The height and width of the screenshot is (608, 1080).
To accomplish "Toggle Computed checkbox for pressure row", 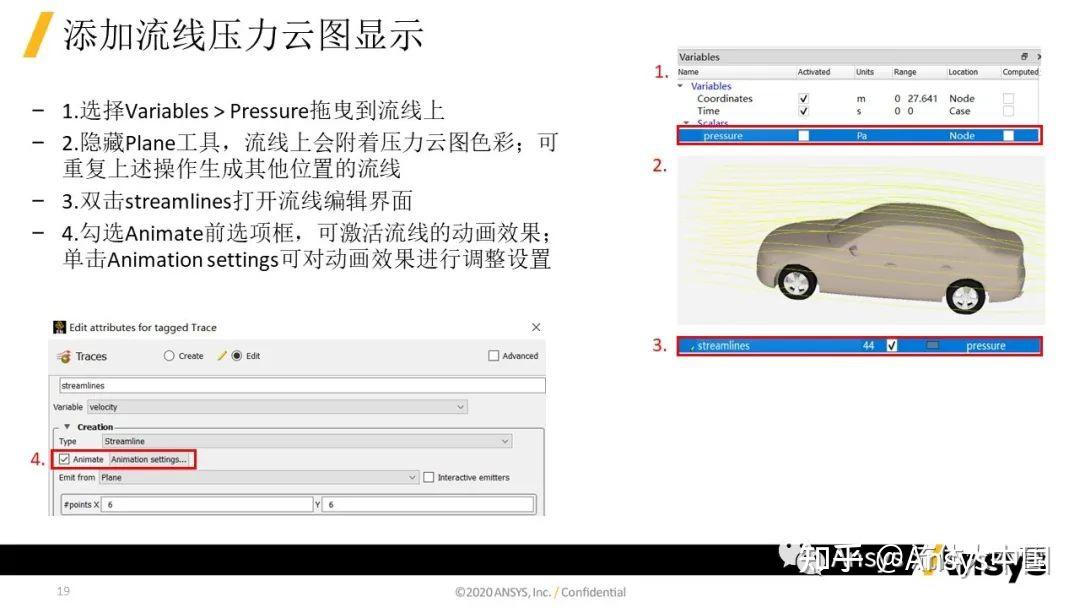I will tap(1008, 136).
